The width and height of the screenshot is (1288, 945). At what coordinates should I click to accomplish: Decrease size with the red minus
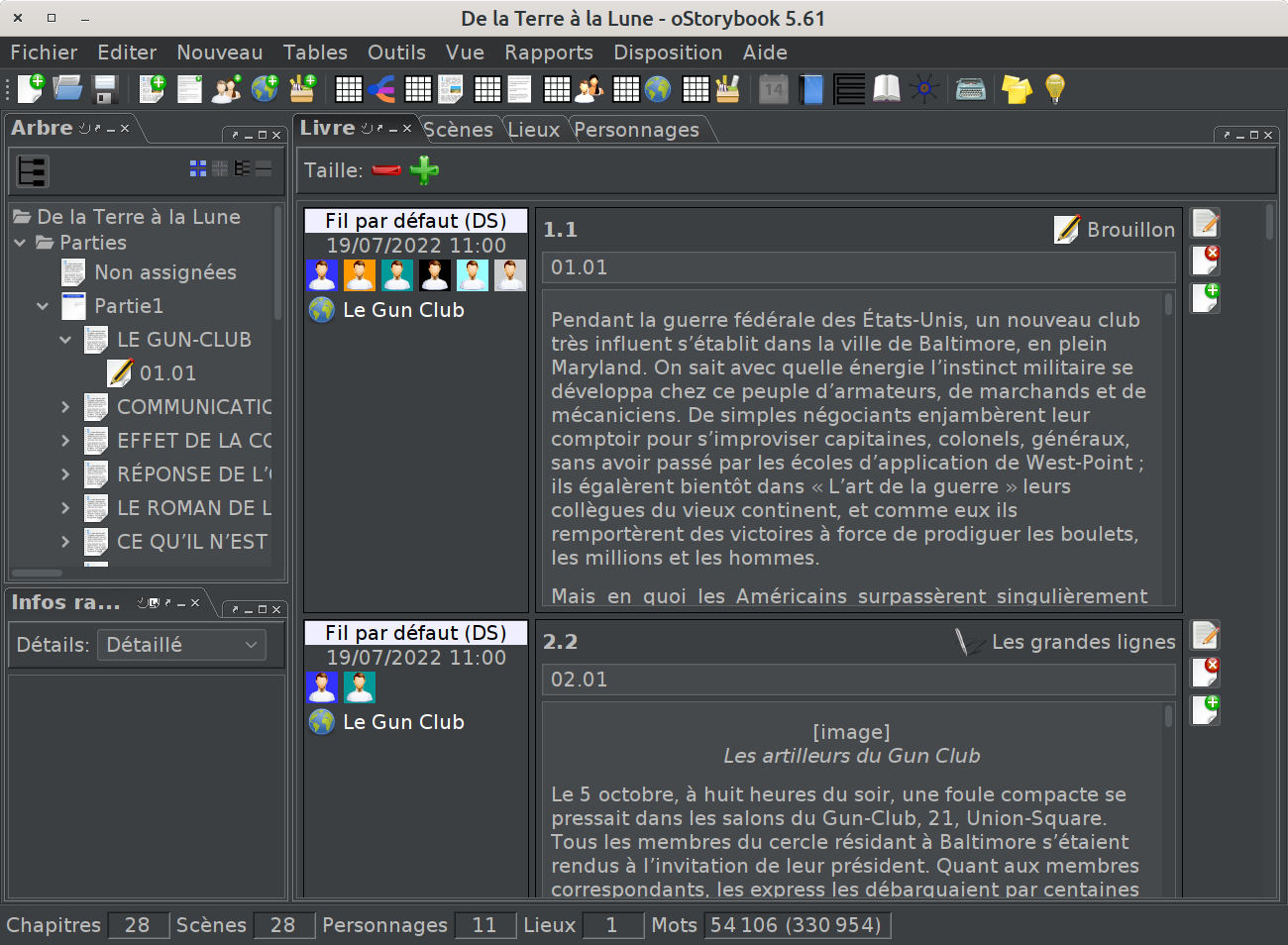[386, 170]
